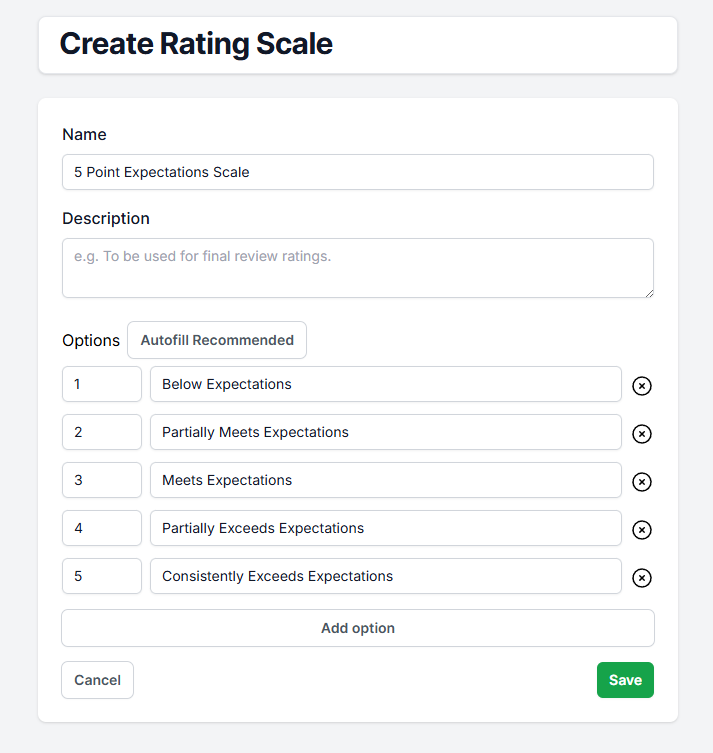Focus the Name input field
Screen dimensions: 713x753
[357, 172]
